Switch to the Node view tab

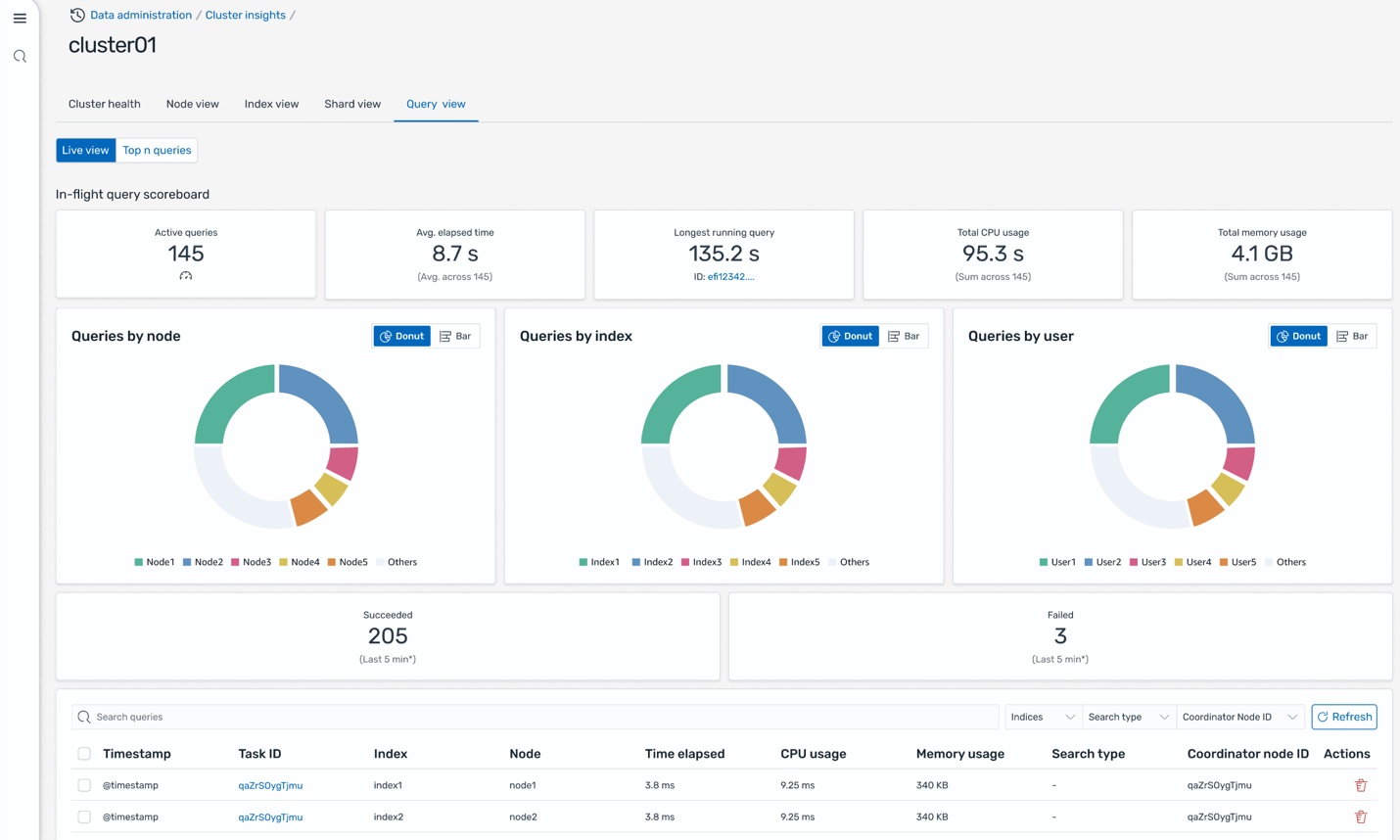click(192, 104)
